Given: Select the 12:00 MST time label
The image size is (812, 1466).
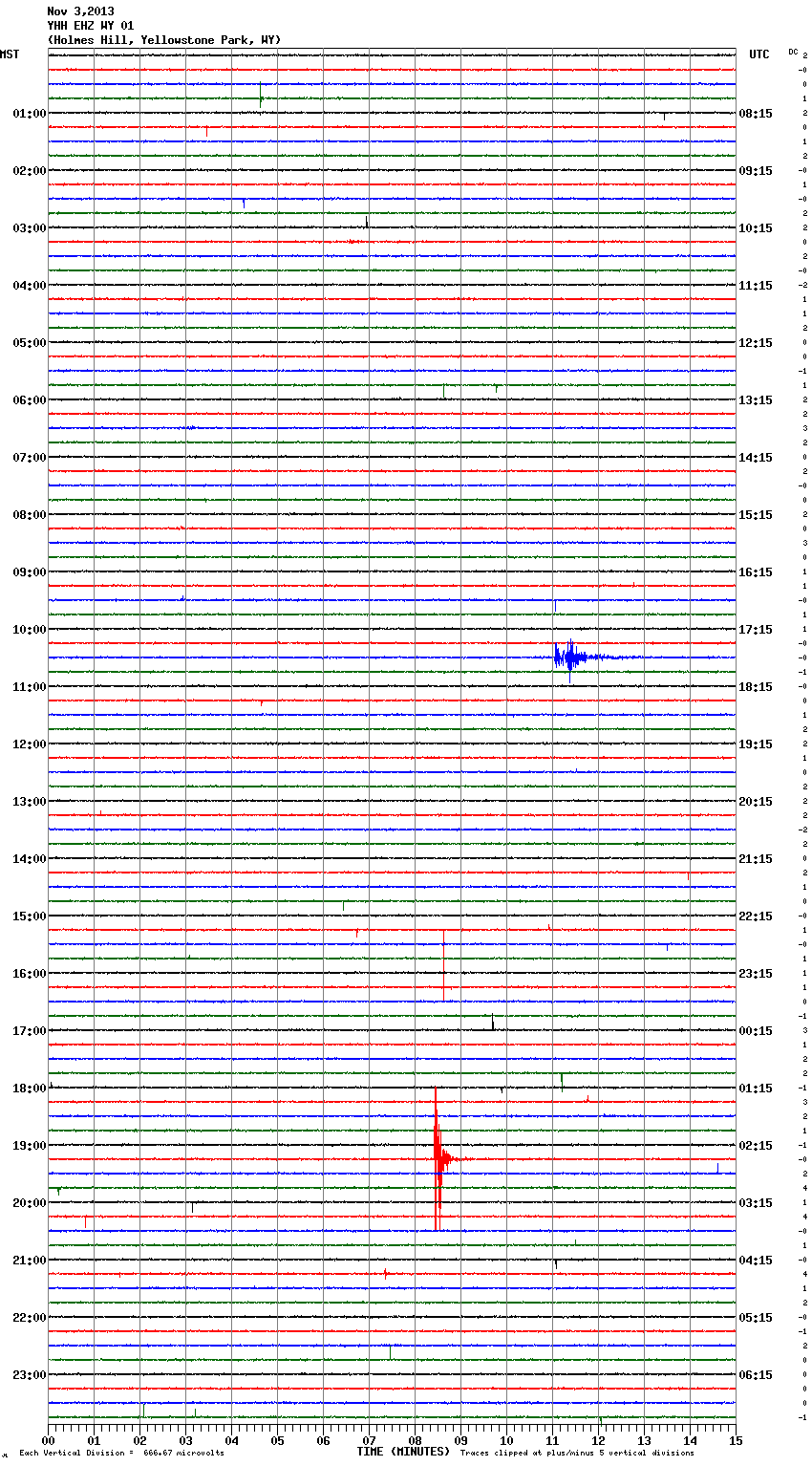Looking at the screenshot, I should (x=30, y=744).
